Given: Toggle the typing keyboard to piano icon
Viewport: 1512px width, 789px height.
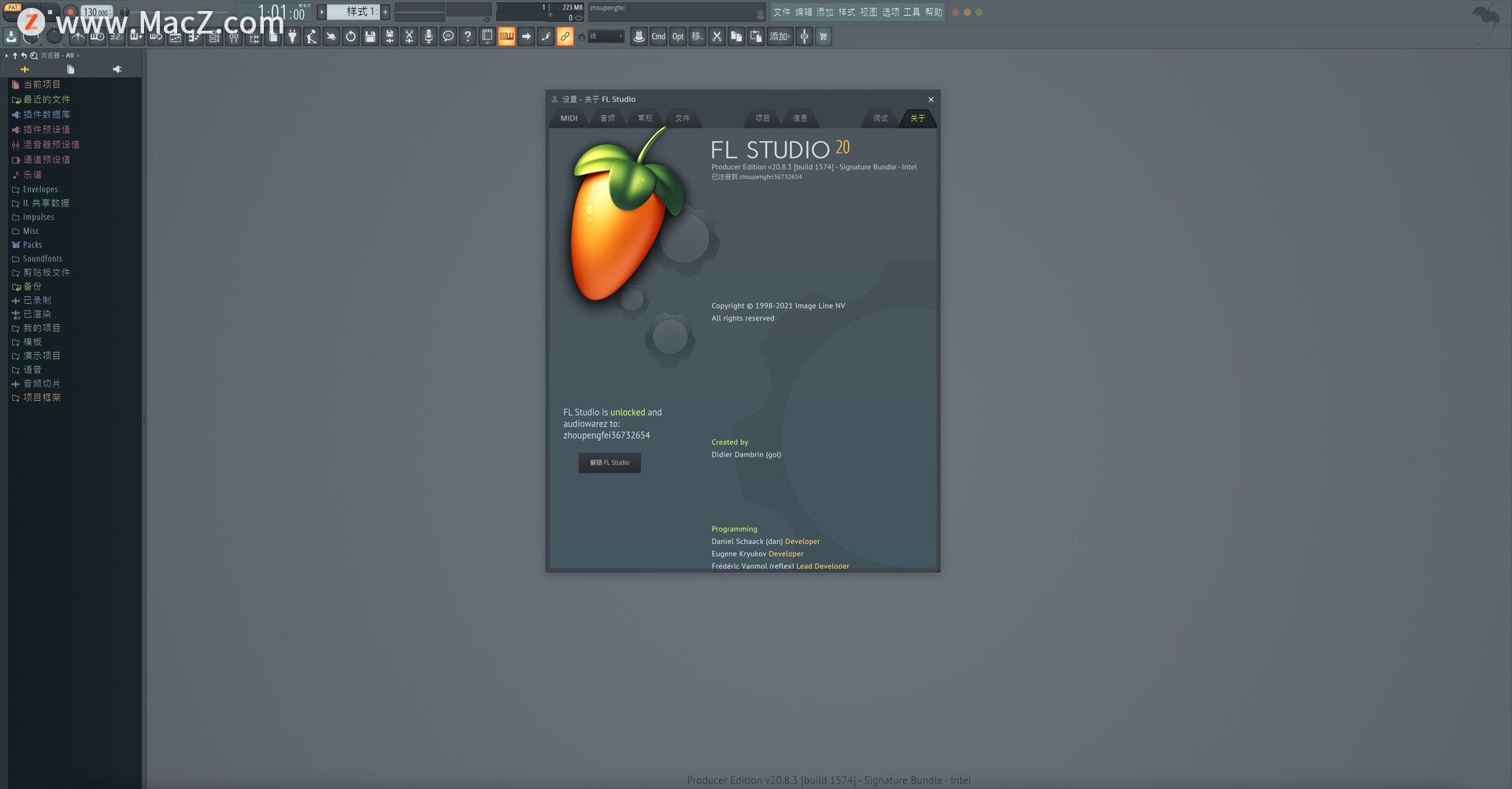Looking at the screenshot, I should tap(506, 36).
